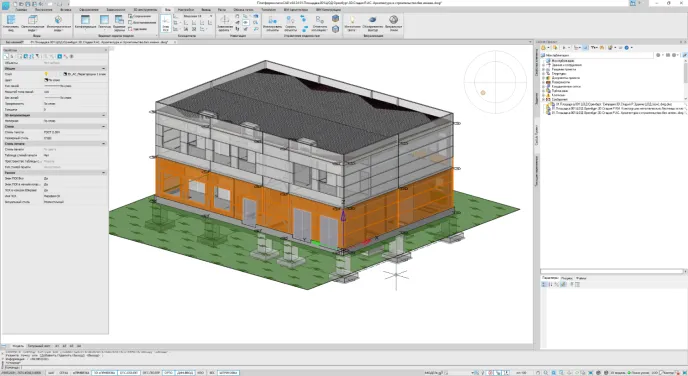
Task: Open the BIM Архитектура ribbon tab
Action: click(296, 9)
